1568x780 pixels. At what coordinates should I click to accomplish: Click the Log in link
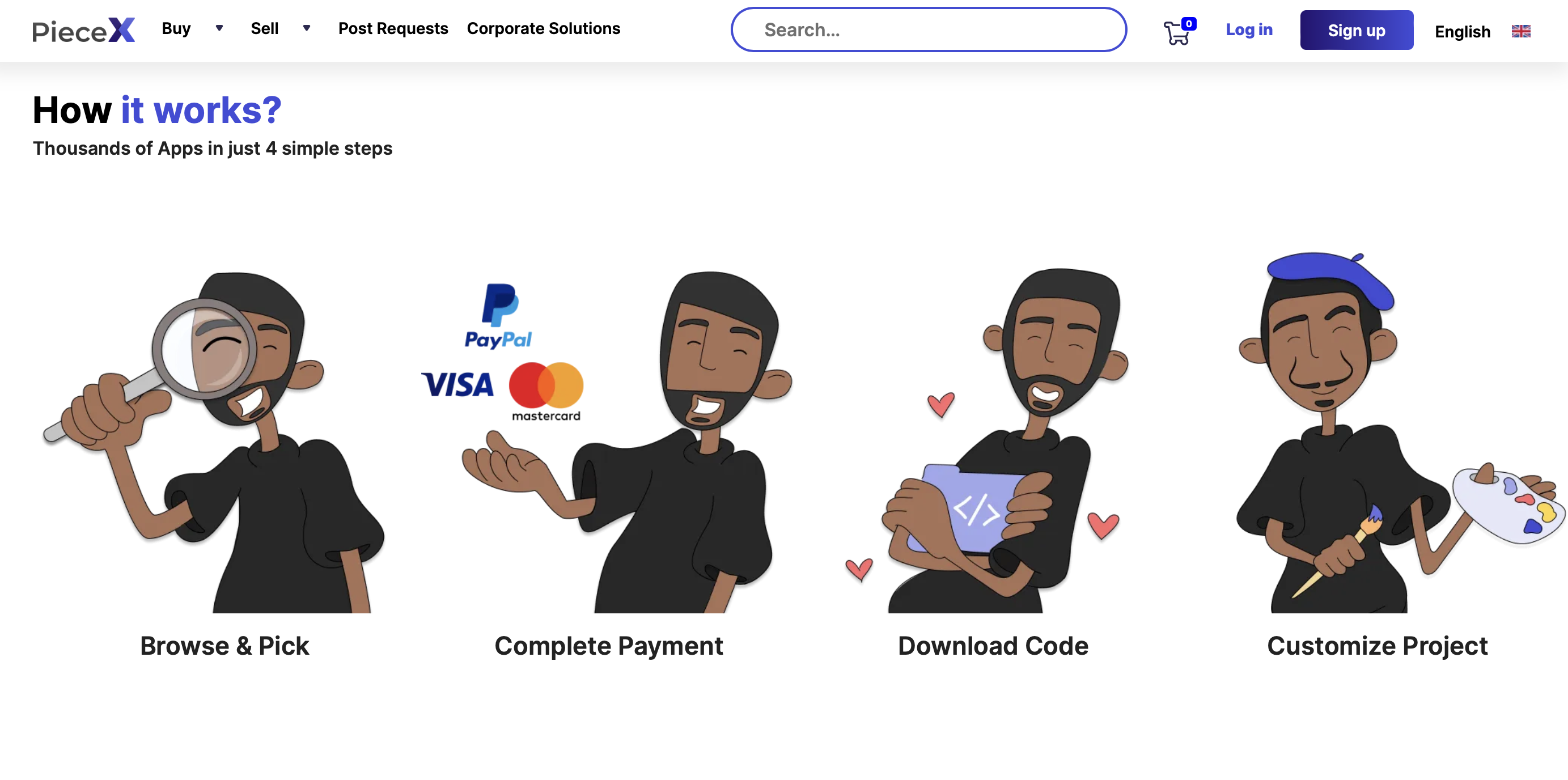1249,30
